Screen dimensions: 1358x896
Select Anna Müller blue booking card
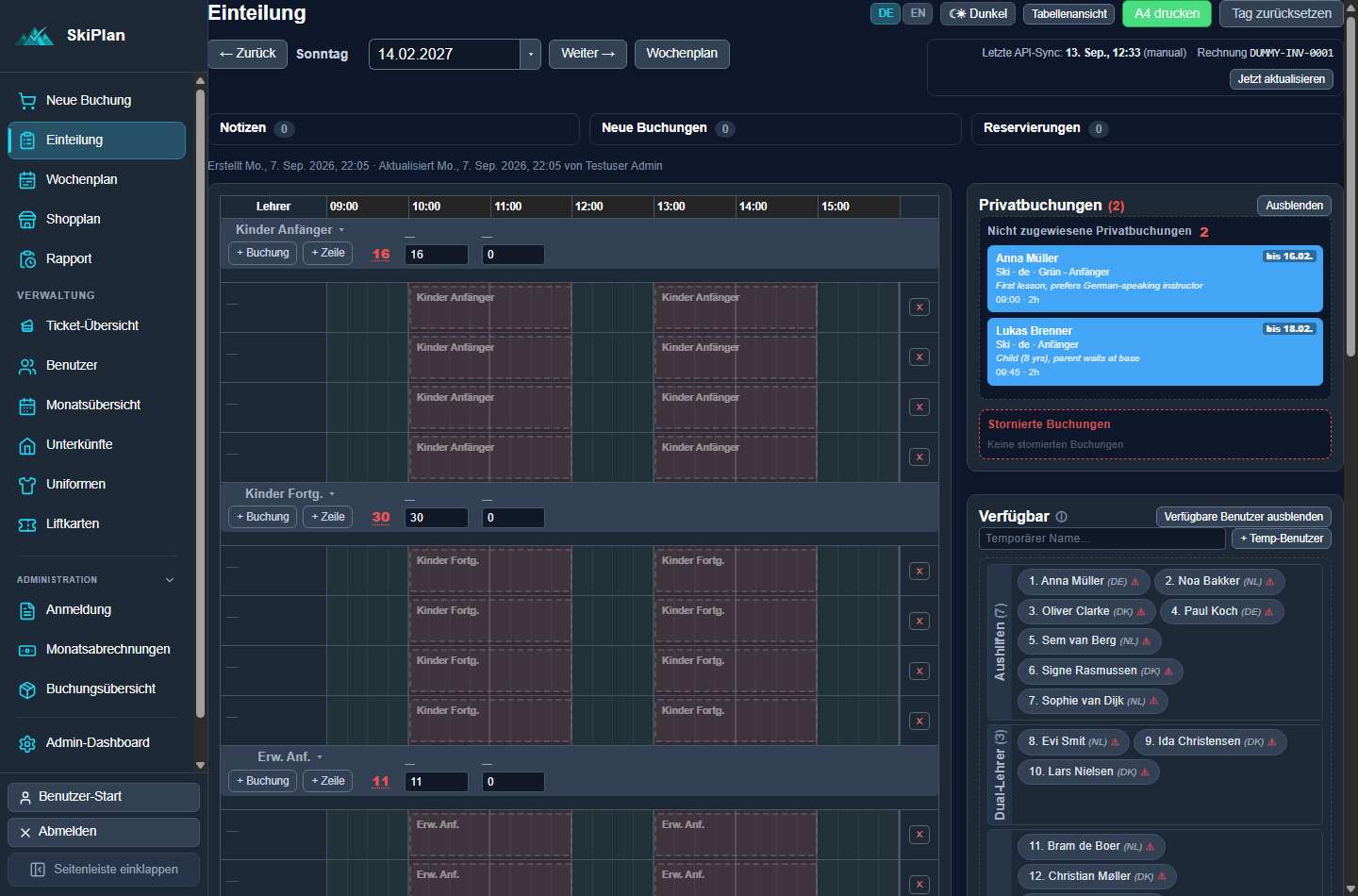(1155, 279)
